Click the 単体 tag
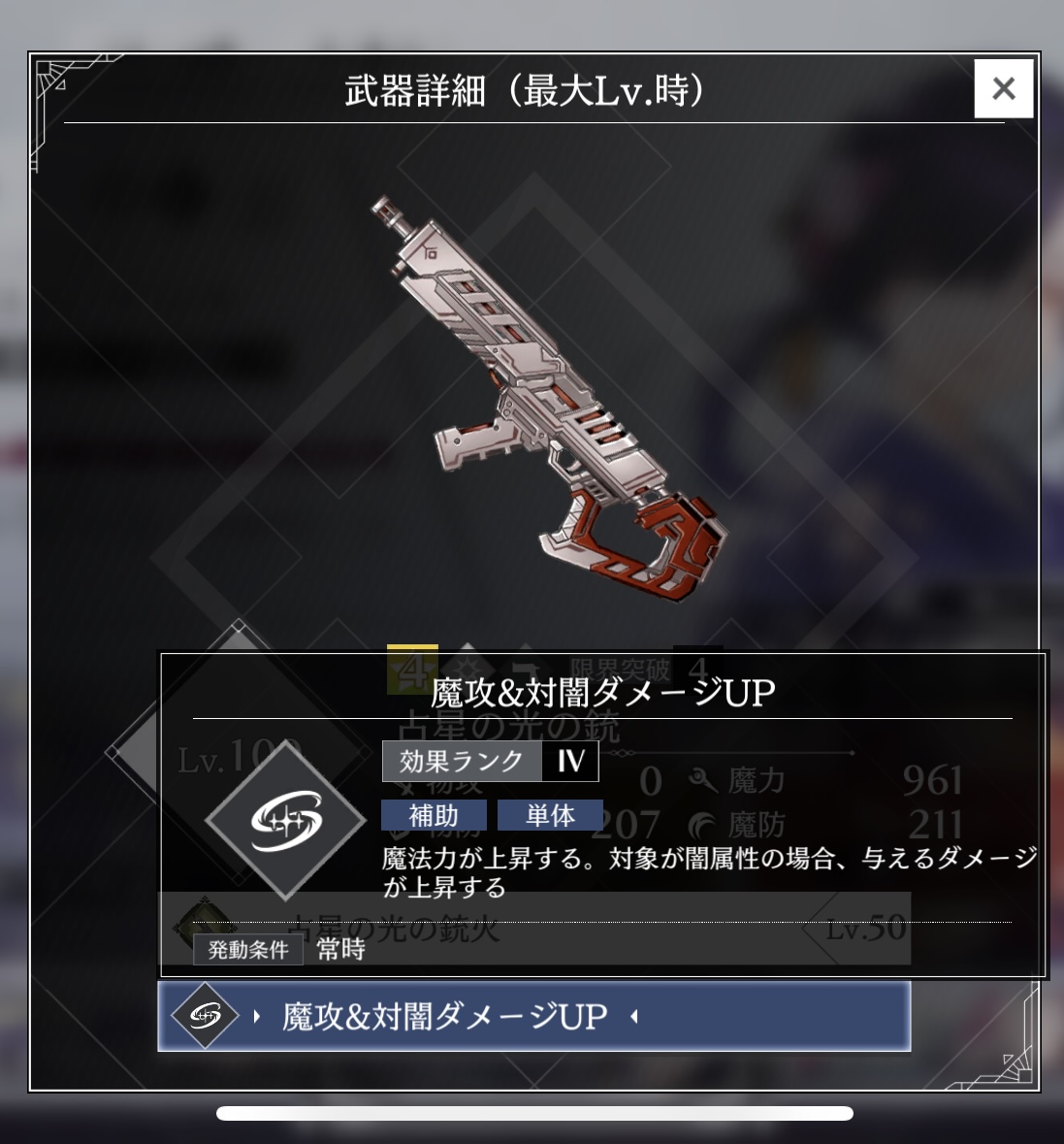This screenshot has width=1064, height=1144. click(x=550, y=815)
